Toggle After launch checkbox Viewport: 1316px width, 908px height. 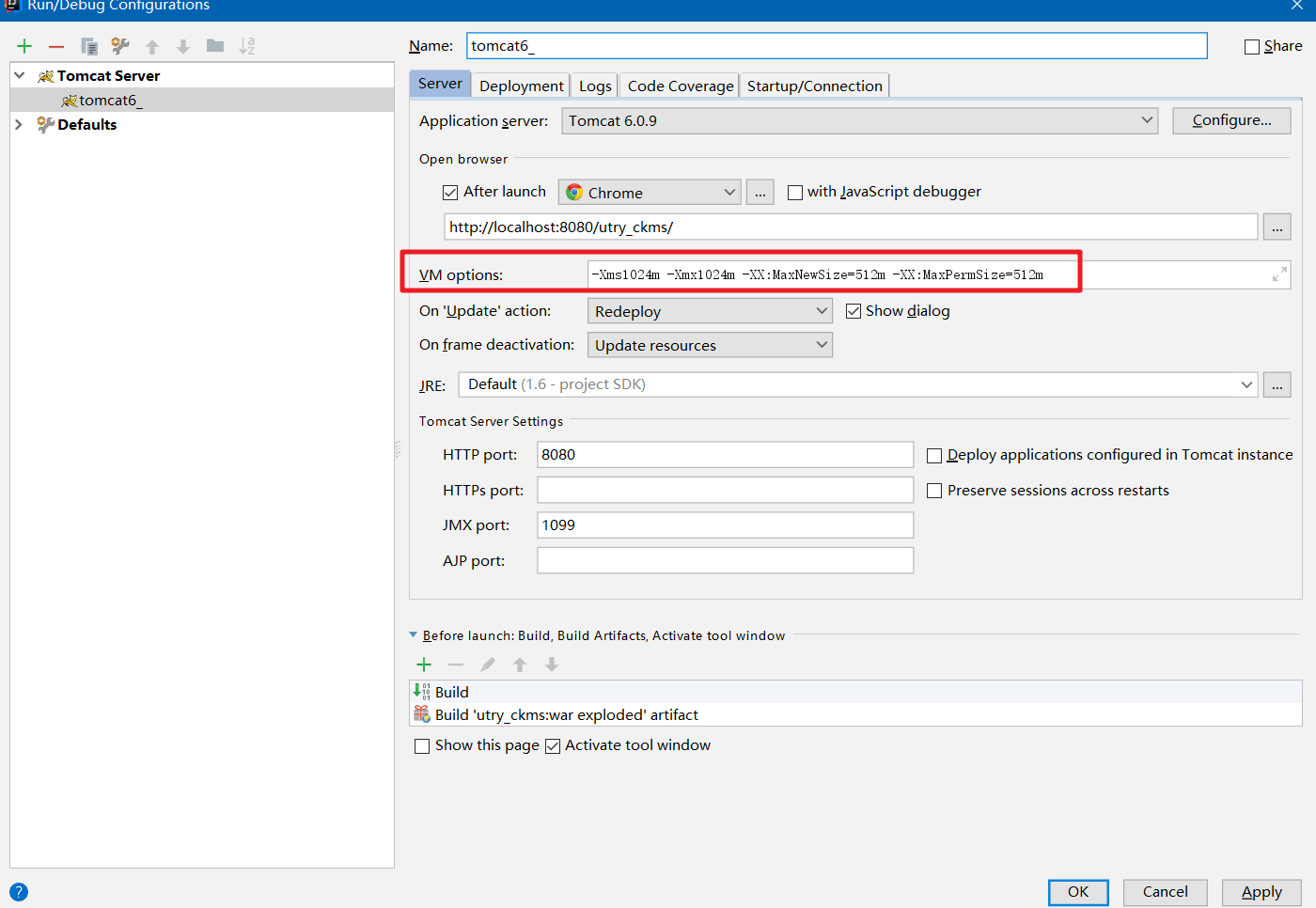450,193
